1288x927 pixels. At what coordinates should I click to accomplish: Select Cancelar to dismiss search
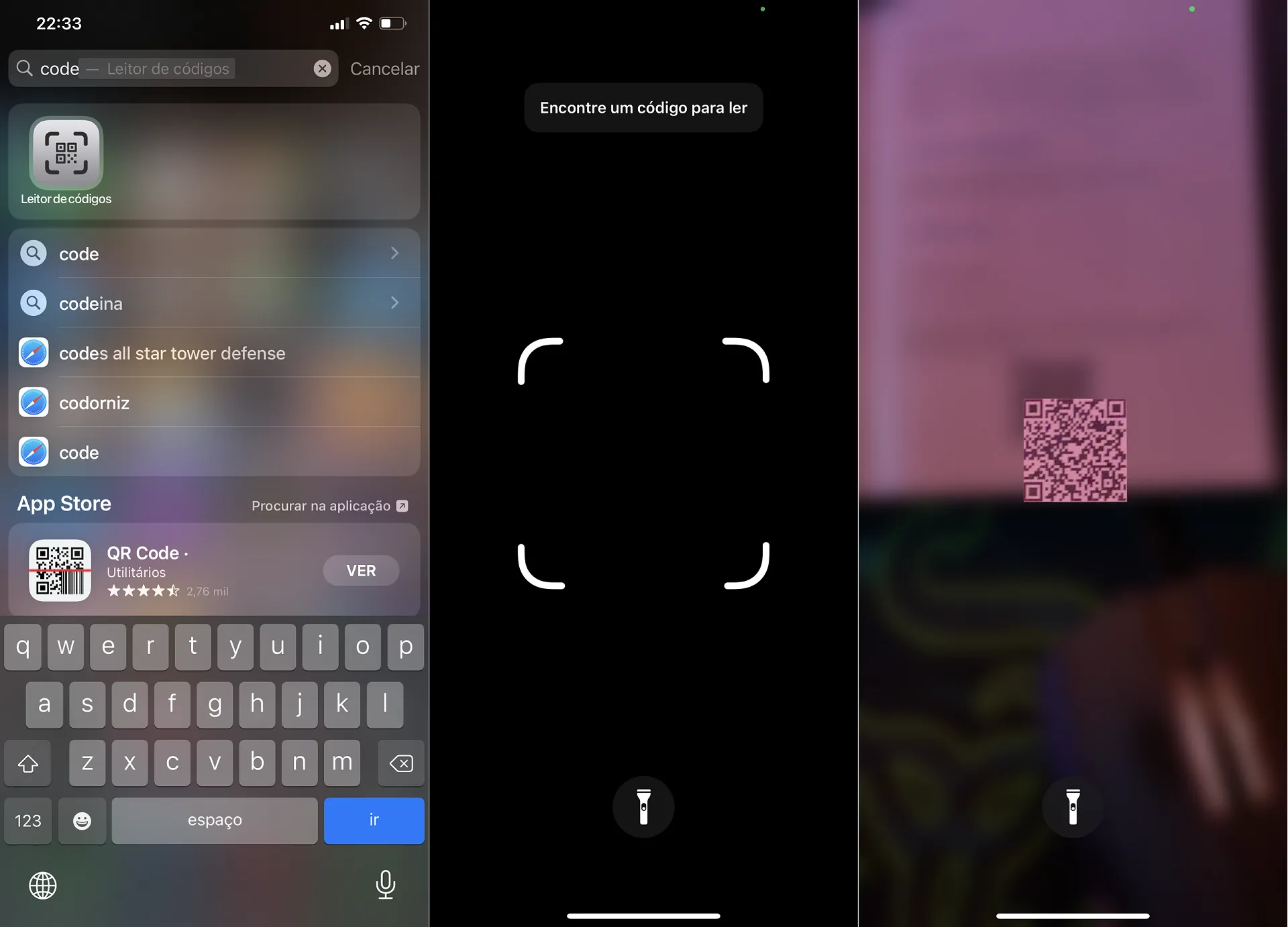pyautogui.click(x=384, y=68)
